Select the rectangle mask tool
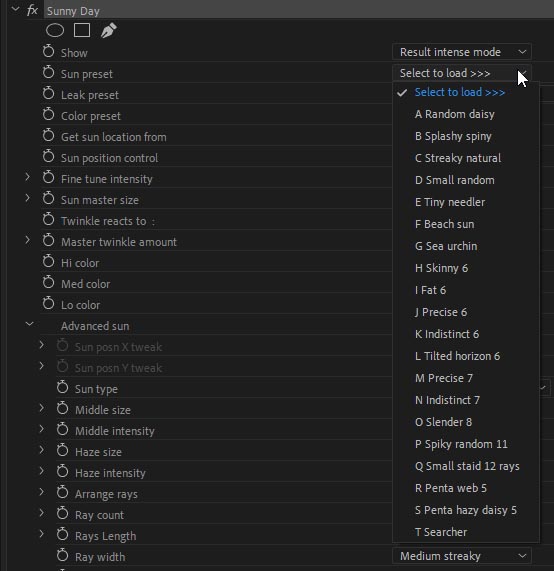This screenshot has width=554, height=571. coord(82,31)
